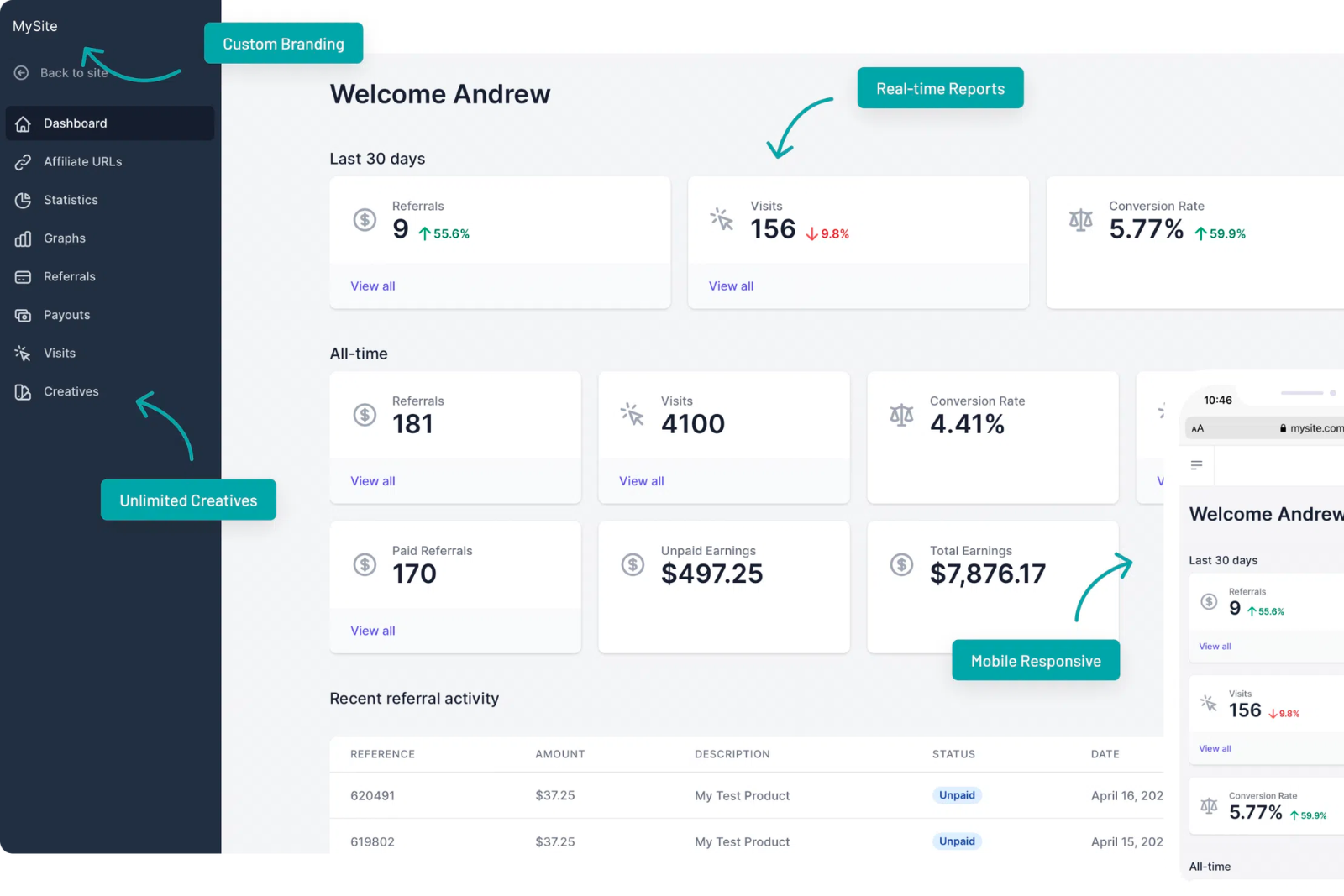Tap the mysite.com address bar in mobile
Viewport: 1344px width, 896px height.
[1264, 428]
